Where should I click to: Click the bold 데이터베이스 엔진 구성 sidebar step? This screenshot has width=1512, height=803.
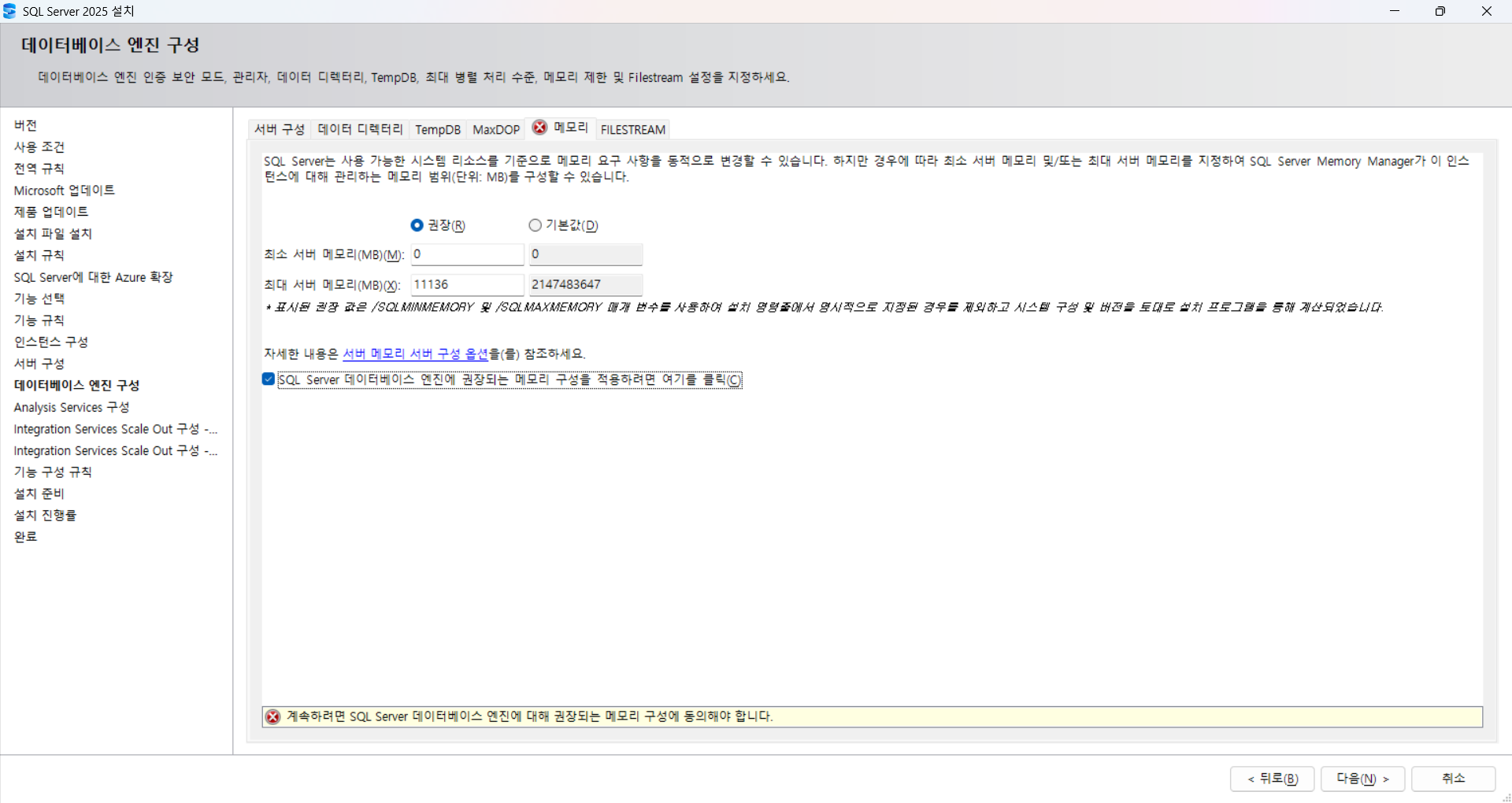76,385
